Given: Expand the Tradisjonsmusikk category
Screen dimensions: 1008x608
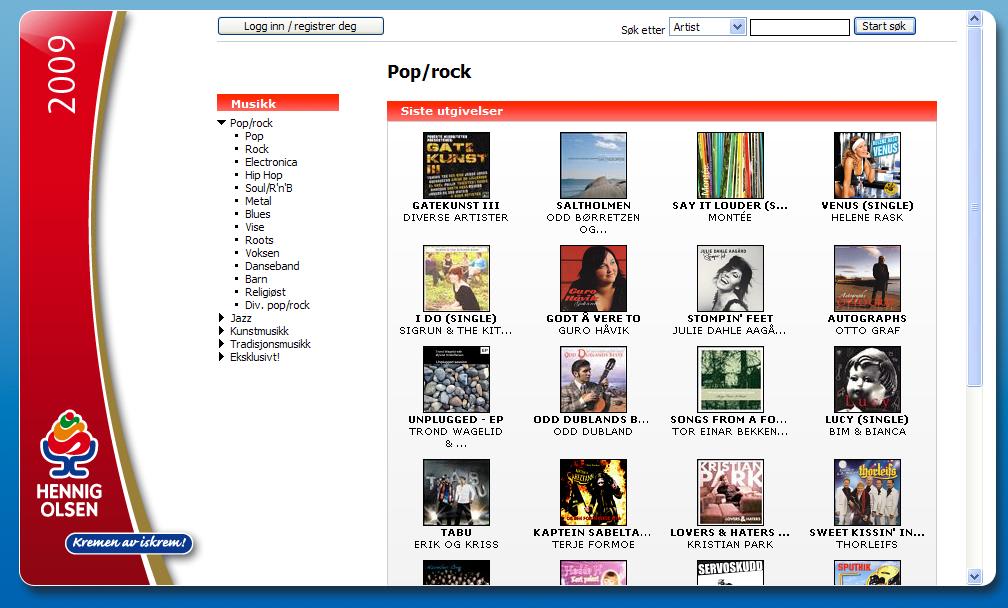Looking at the screenshot, I should pos(221,344).
